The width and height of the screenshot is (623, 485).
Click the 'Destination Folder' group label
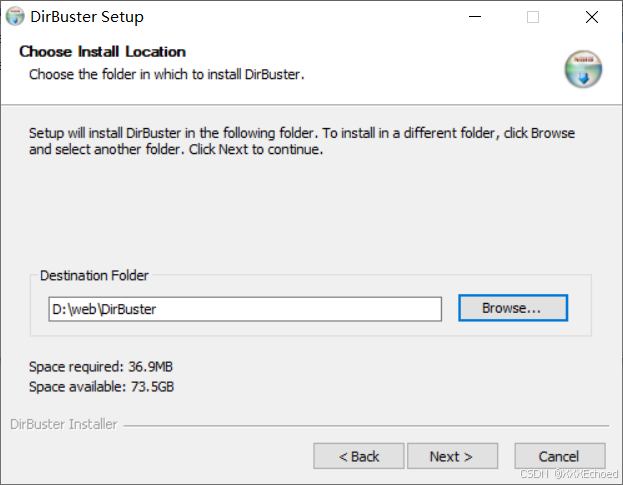(x=94, y=275)
